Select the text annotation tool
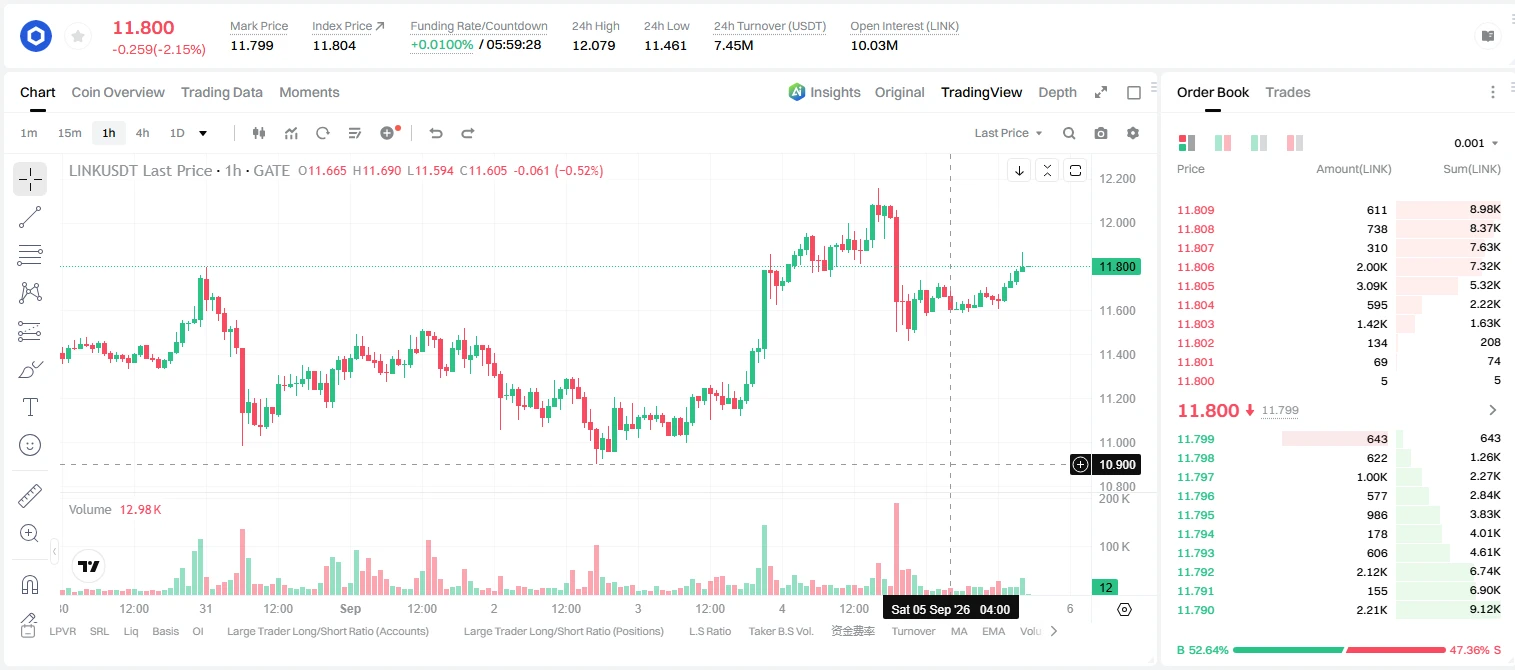This screenshot has width=1515, height=670. click(x=30, y=407)
